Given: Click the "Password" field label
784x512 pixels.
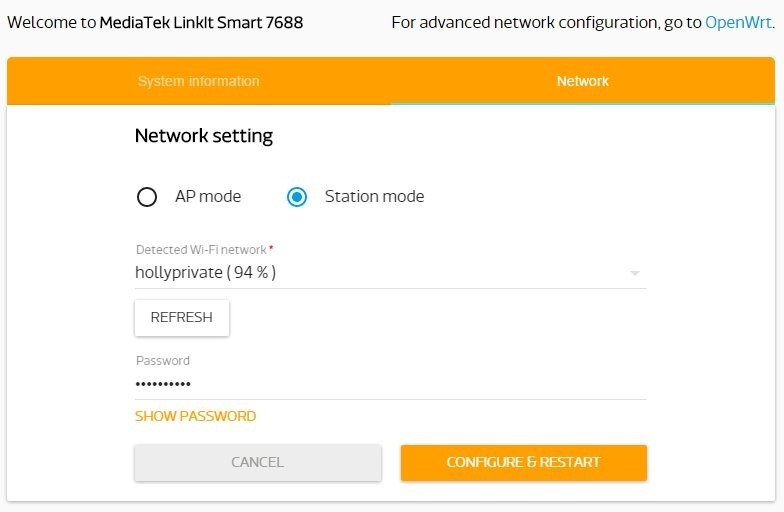Looking at the screenshot, I should click(162, 361).
